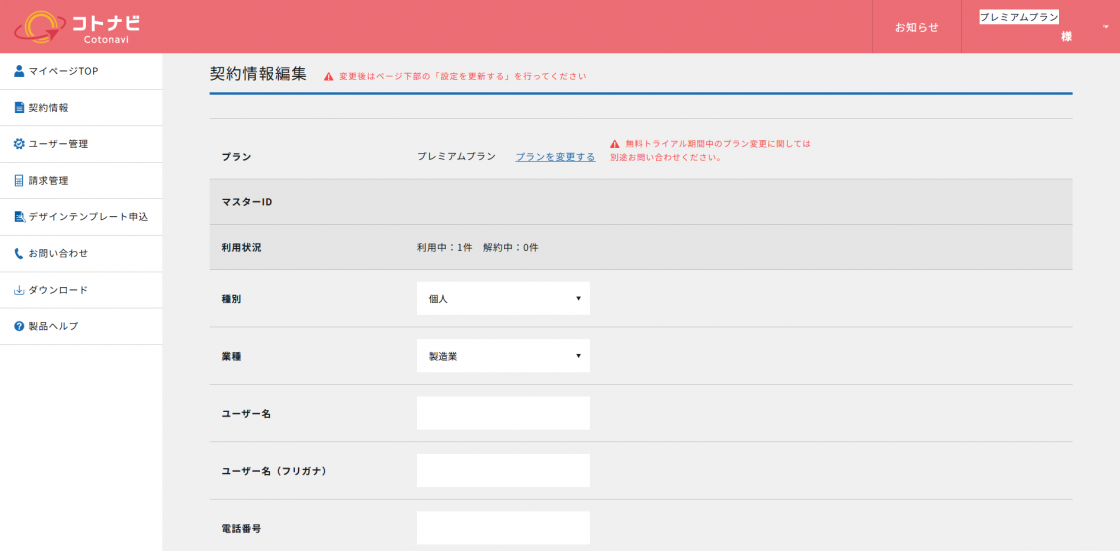Open お知らせ in the top header
Screen dimensions: 1120x551
click(916, 27)
